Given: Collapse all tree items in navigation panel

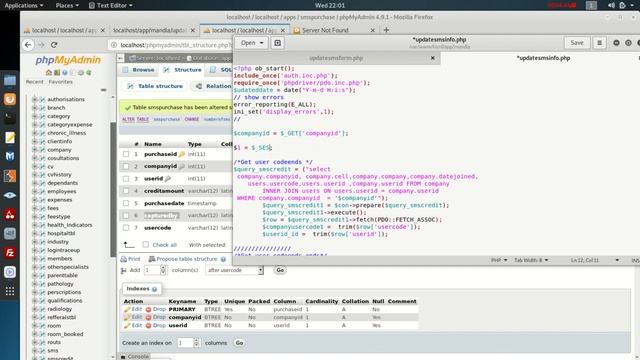Looking at the screenshot, I should tap(103, 90).
